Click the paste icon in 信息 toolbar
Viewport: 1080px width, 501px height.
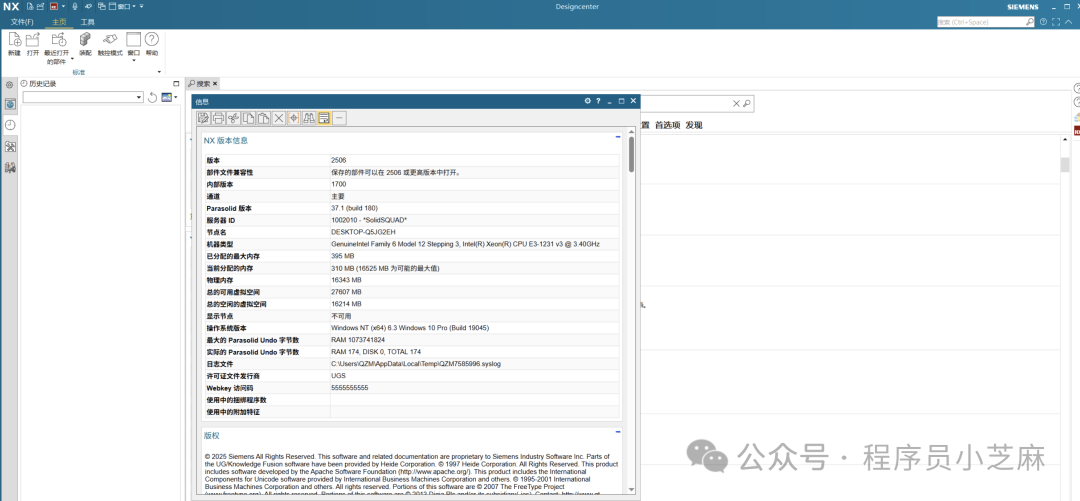pyautogui.click(x=264, y=118)
